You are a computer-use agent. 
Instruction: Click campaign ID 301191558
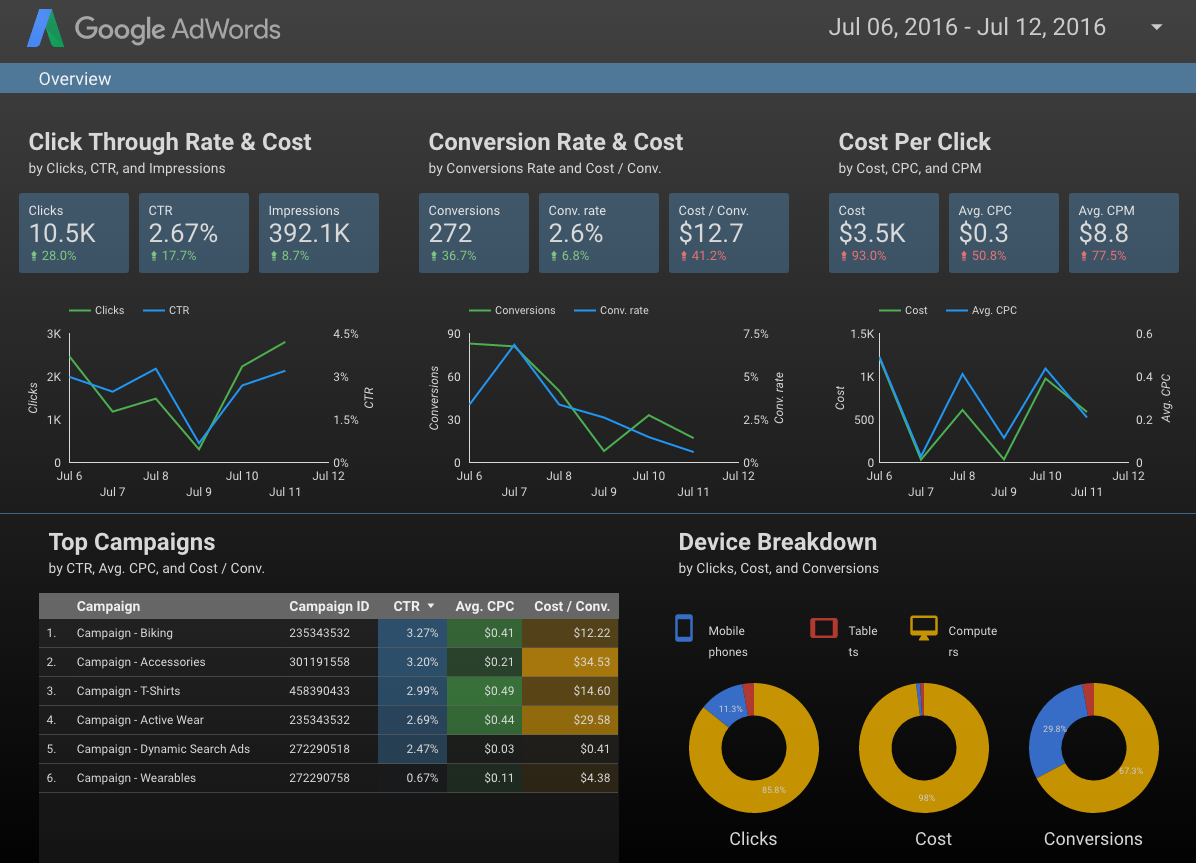point(320,662)
